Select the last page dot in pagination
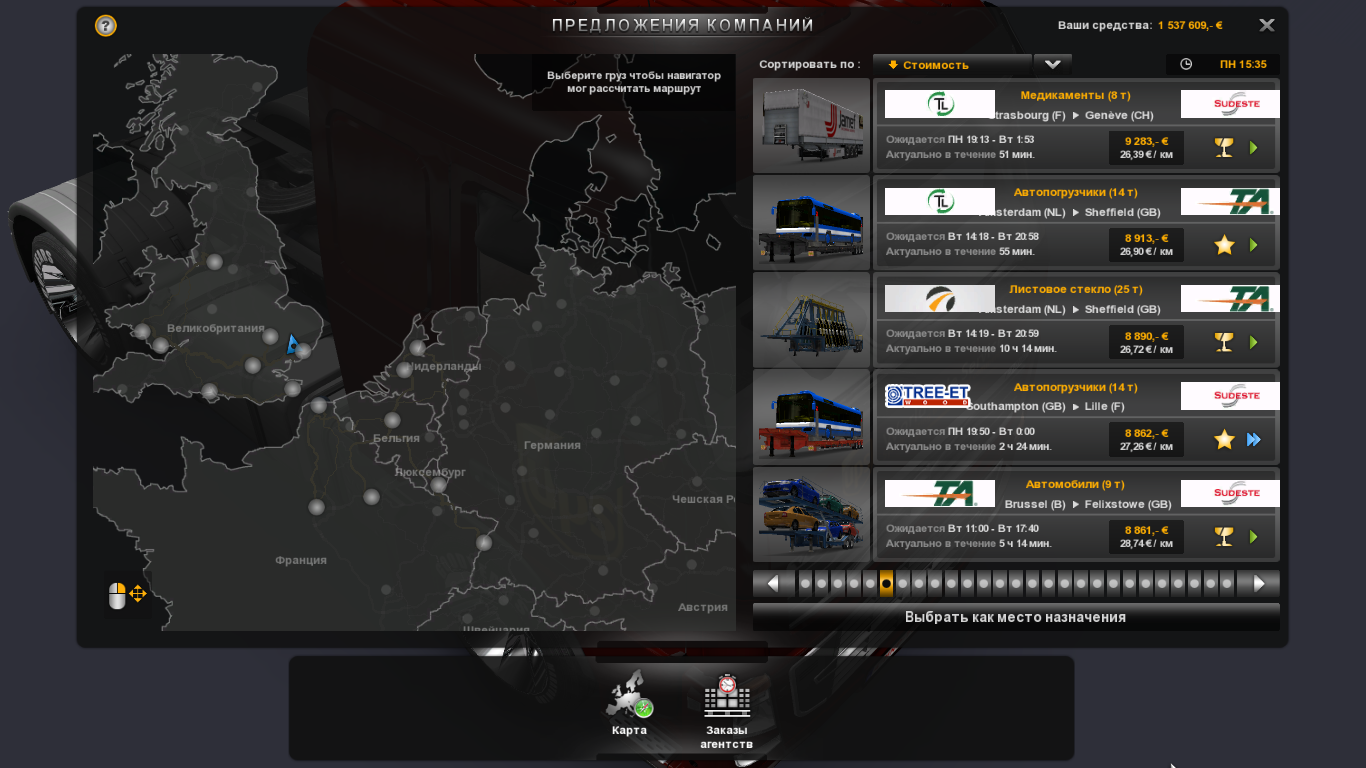 pos(1227,584)
